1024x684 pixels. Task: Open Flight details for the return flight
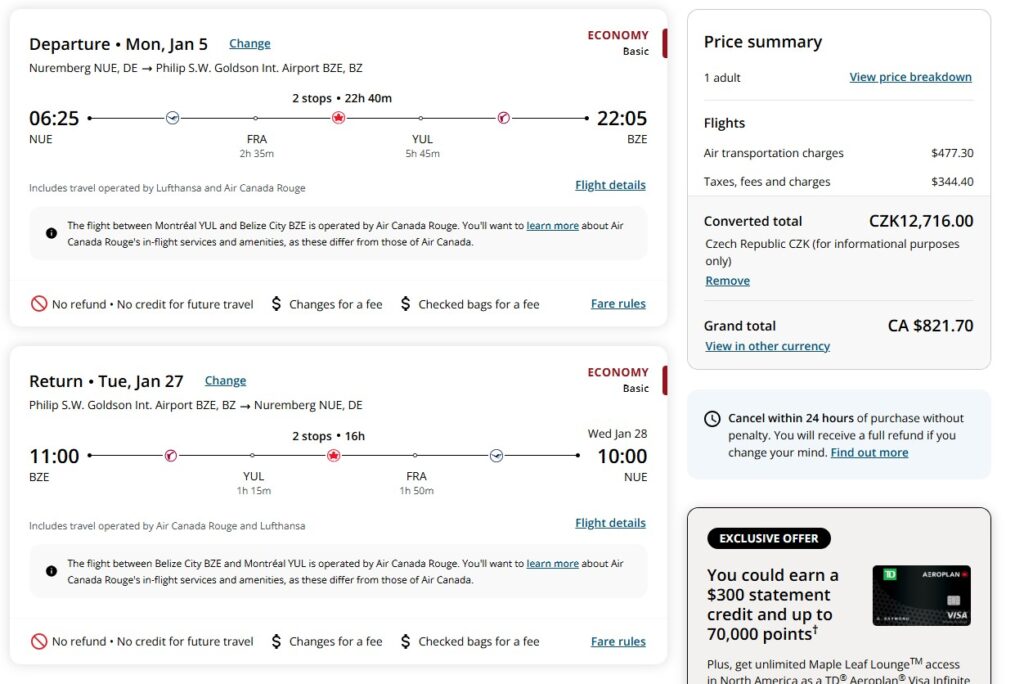pyautogui.click(x=610, y=523)
